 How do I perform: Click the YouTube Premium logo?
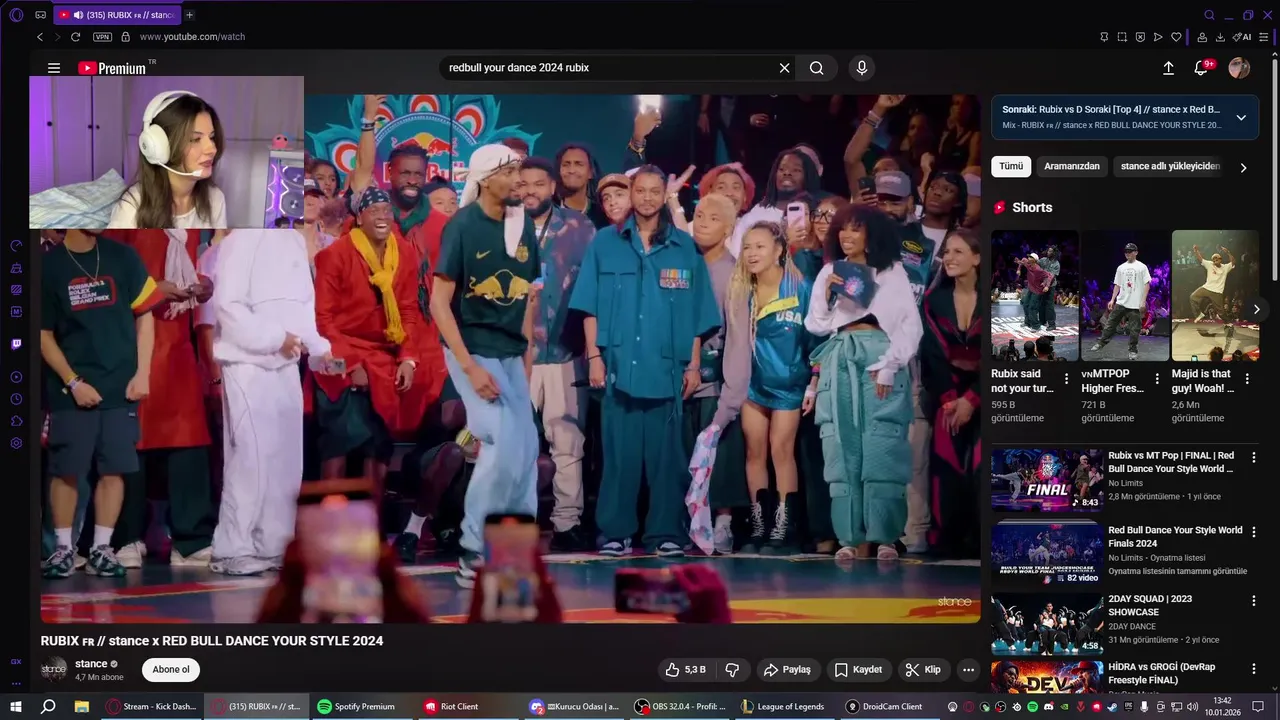[112, 68]
